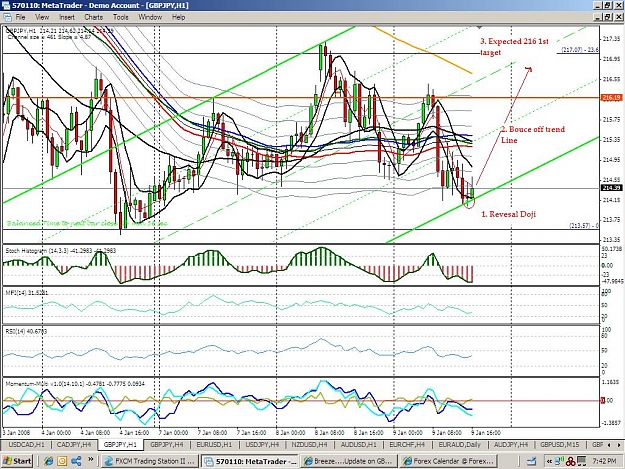The width and height of the screenshot is (625, 469).
Task: Switch to the USDJPY,H4 chart tab
Action: click(262, 444)
